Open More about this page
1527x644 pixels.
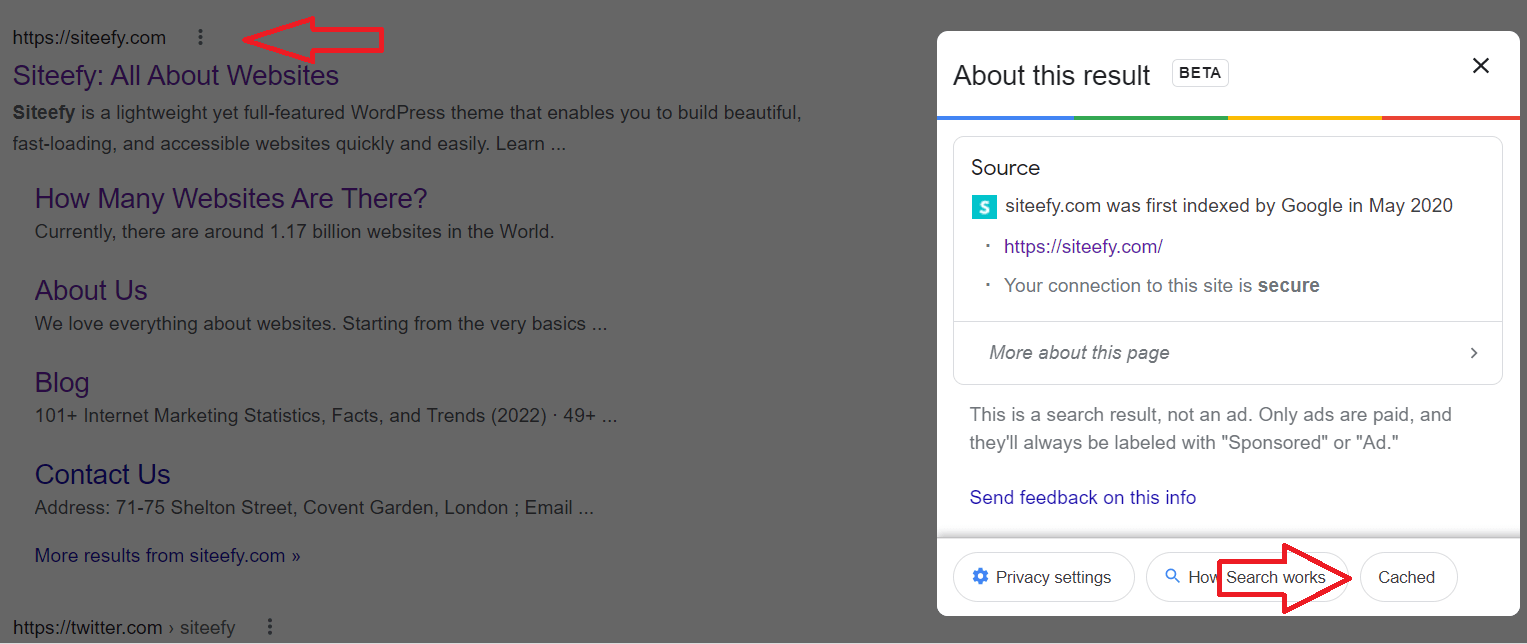click(1079, 352)
